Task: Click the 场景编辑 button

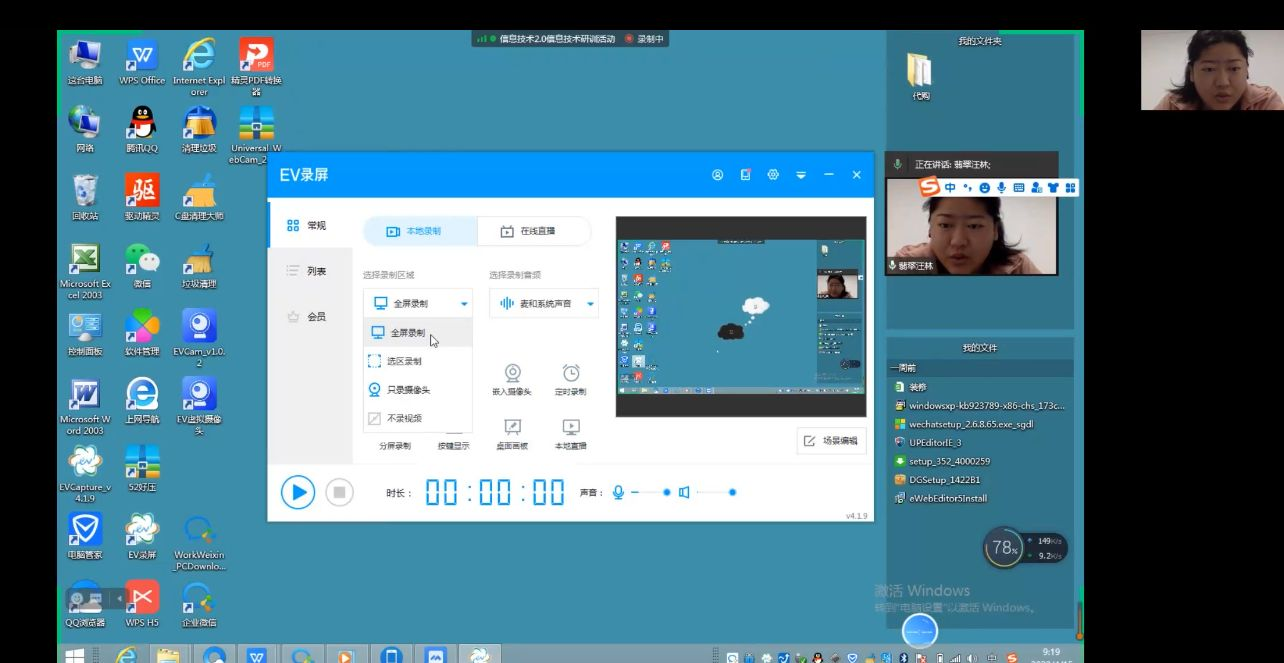Action: [831, 440]
